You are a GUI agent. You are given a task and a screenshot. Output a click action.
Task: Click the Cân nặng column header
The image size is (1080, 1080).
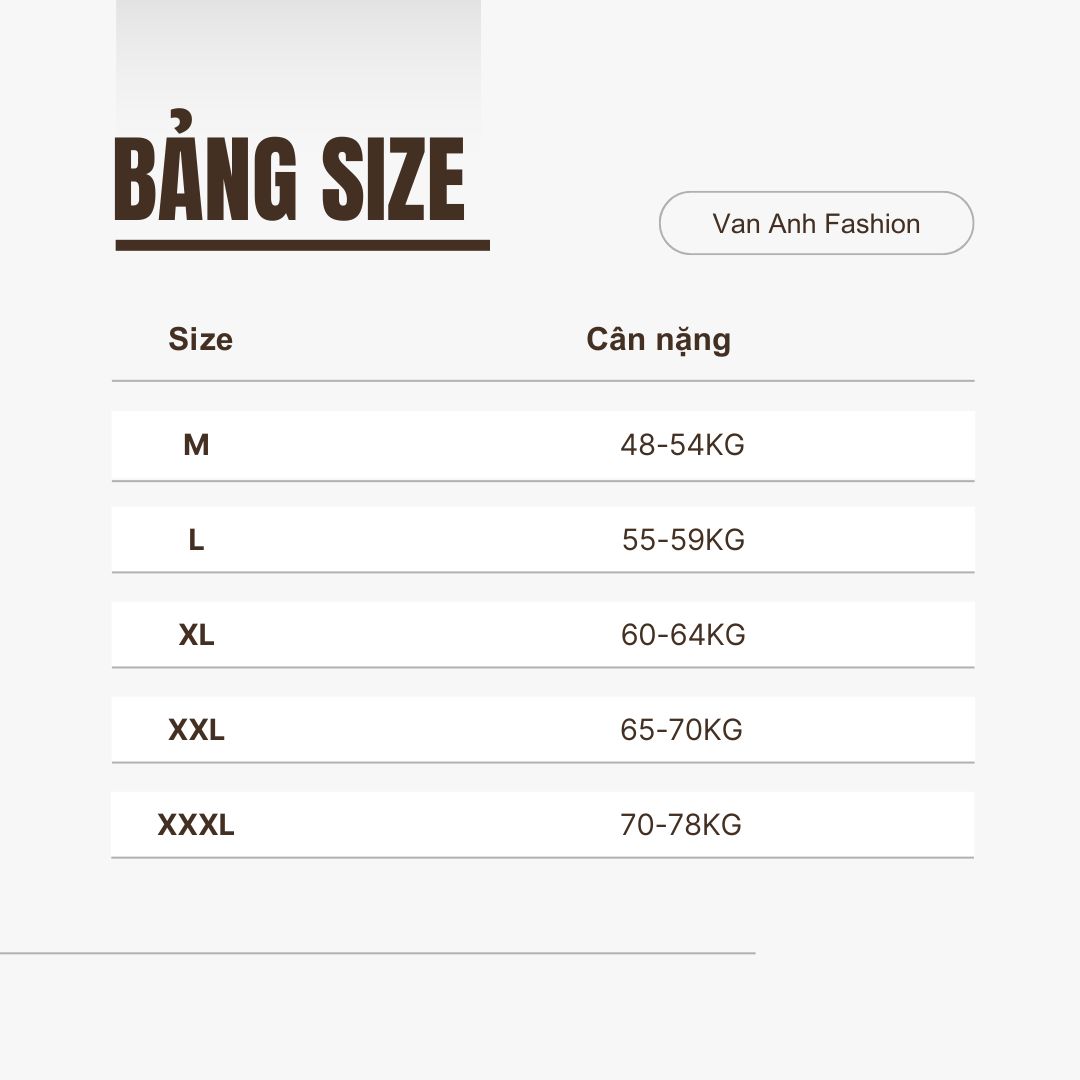(658, 340)
